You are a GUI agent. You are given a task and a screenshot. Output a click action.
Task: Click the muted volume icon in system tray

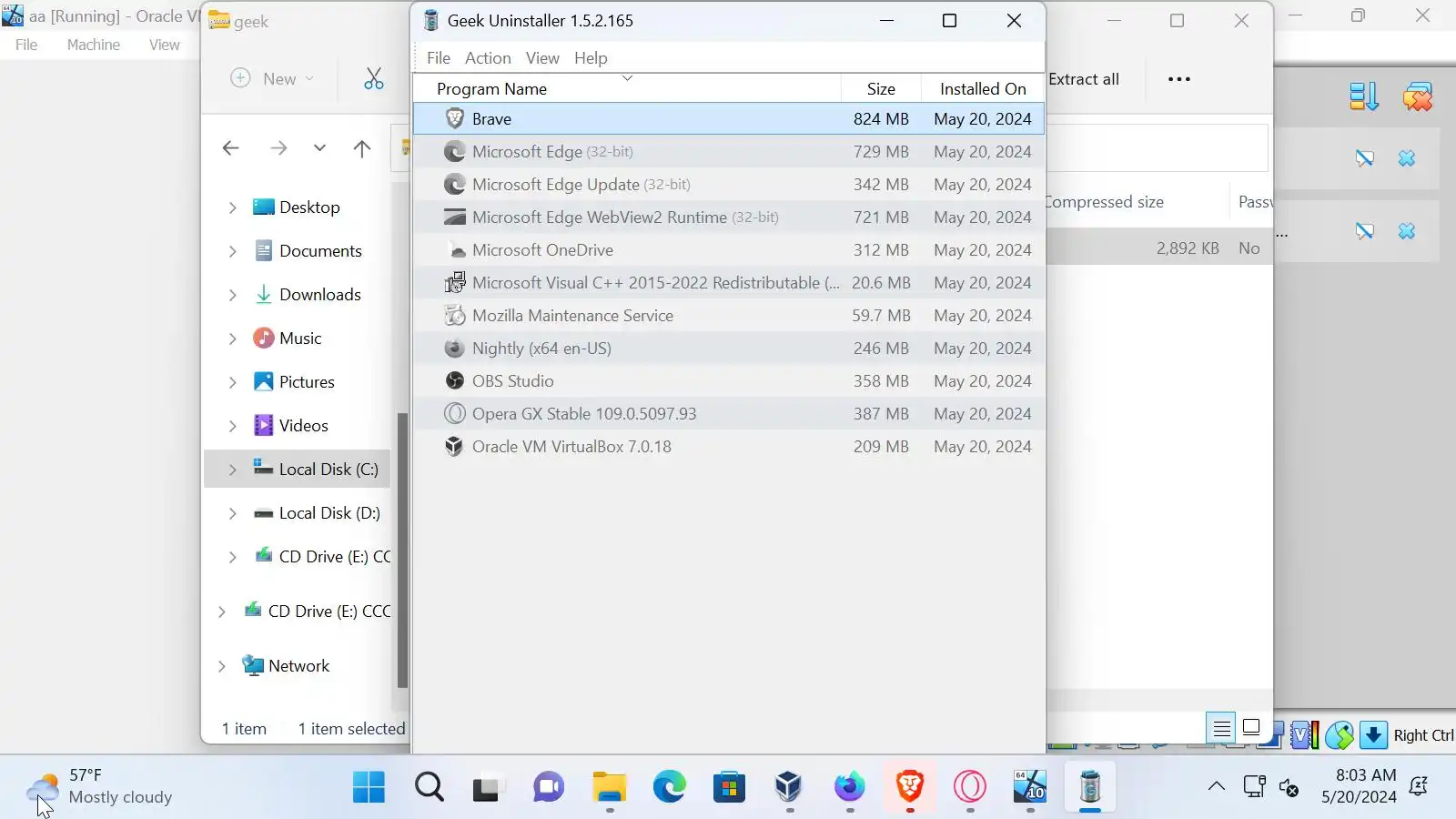click(x=1289, y=787)
